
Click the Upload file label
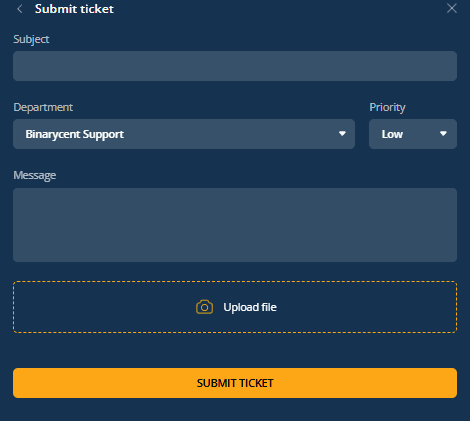click(250, 307)
